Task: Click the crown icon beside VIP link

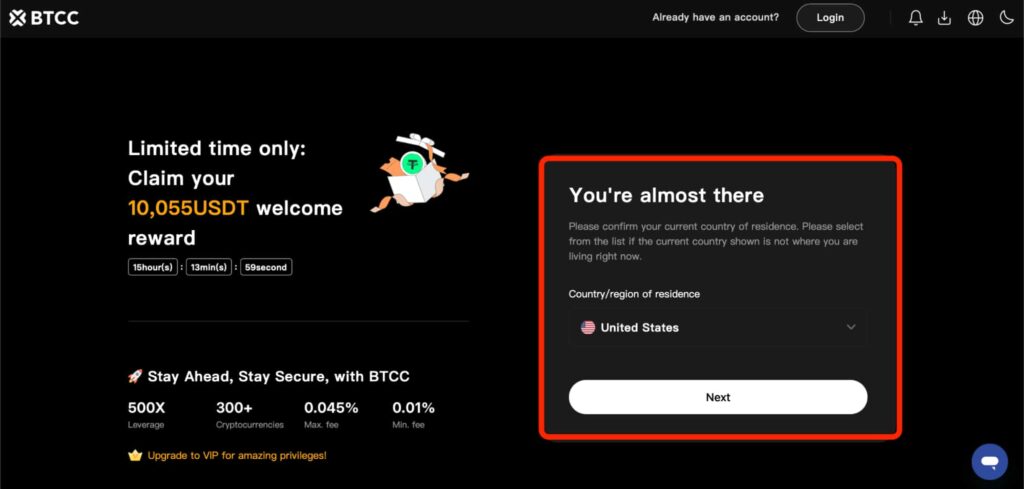Action: [135, 455]
